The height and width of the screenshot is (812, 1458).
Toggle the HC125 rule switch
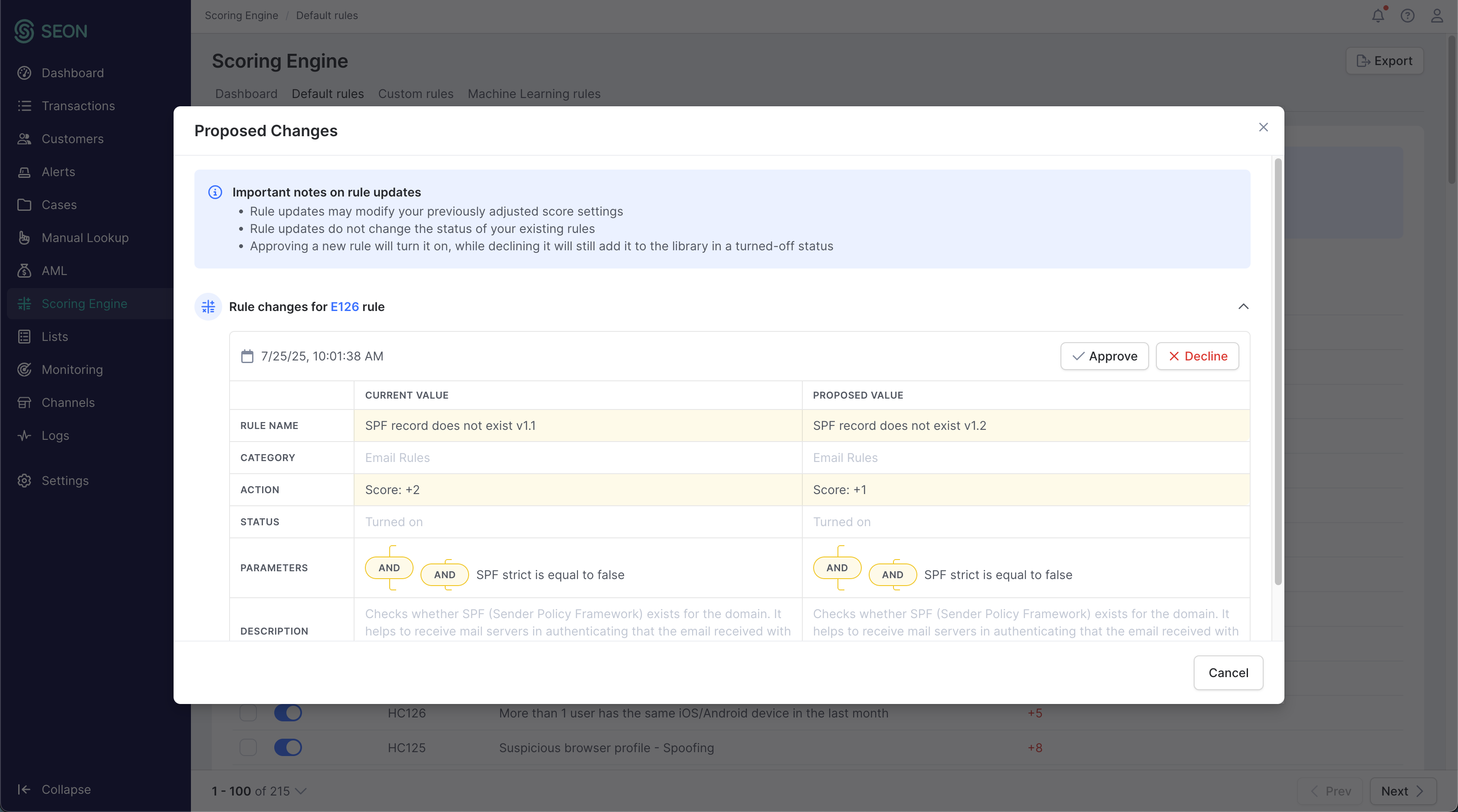click(x=288, y=747)
